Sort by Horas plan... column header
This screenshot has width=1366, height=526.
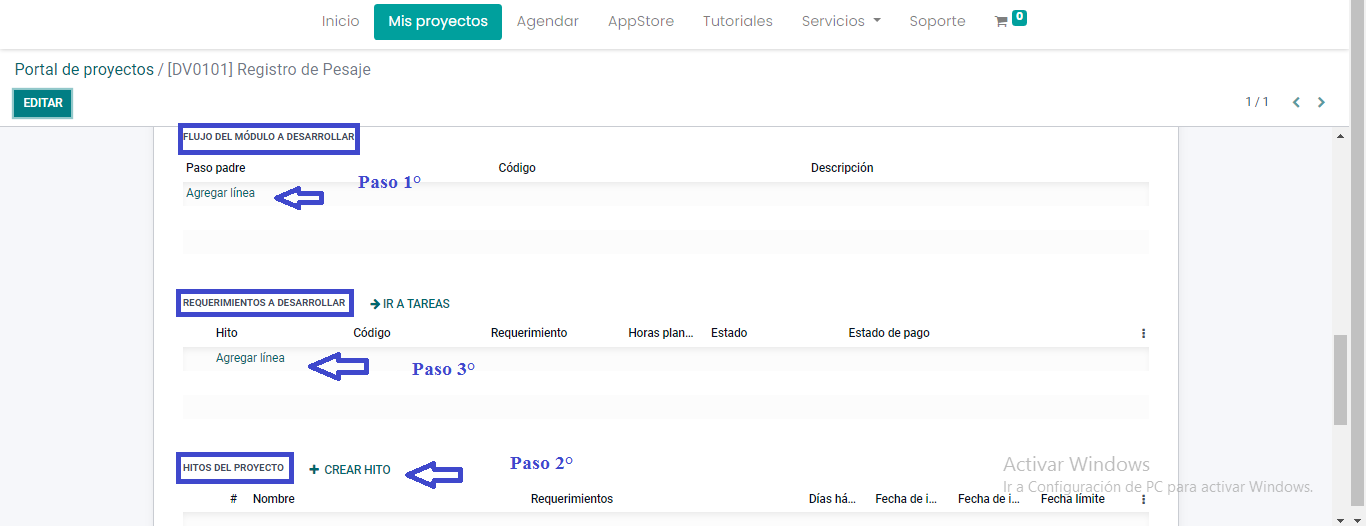pyautogui.click(x=661, y=333)
